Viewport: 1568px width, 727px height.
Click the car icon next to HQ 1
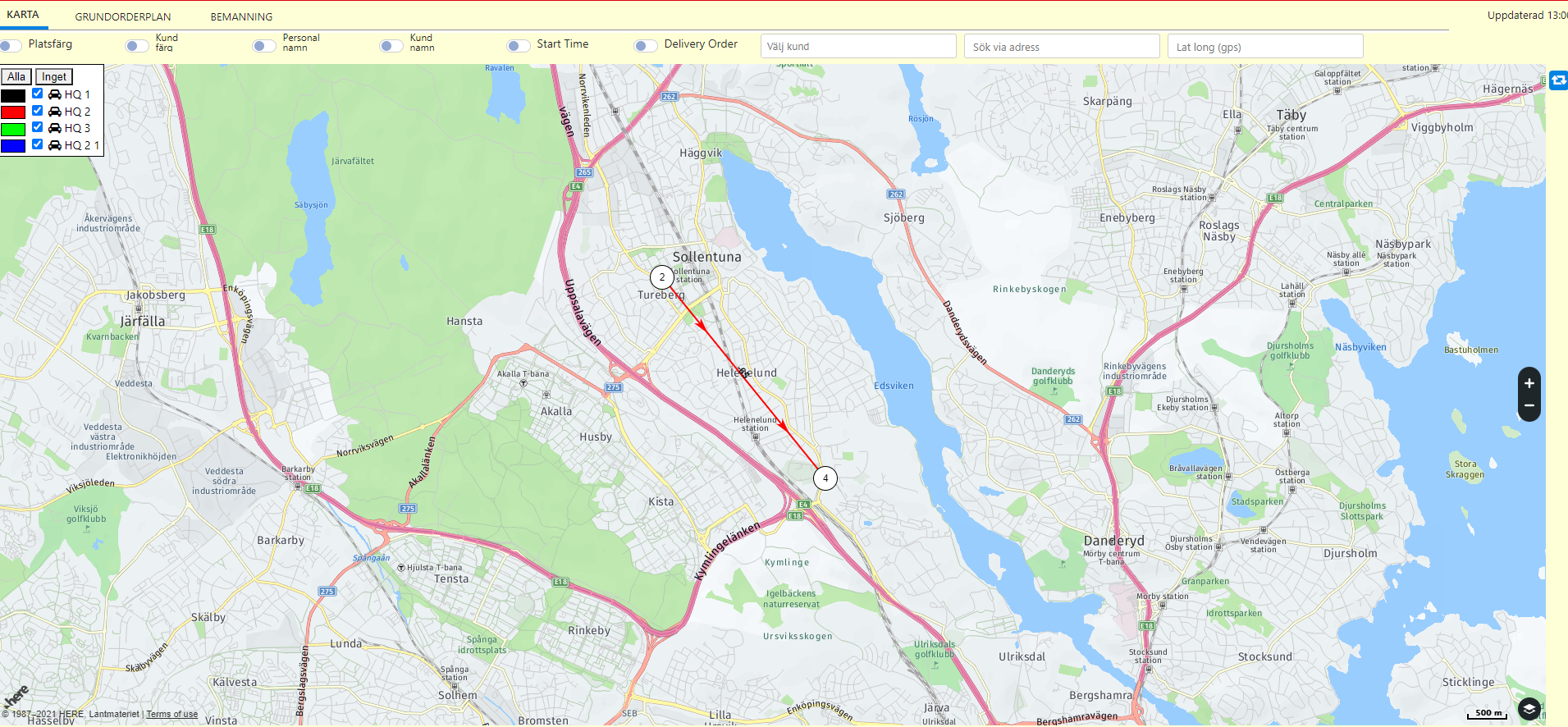[55, 94]
